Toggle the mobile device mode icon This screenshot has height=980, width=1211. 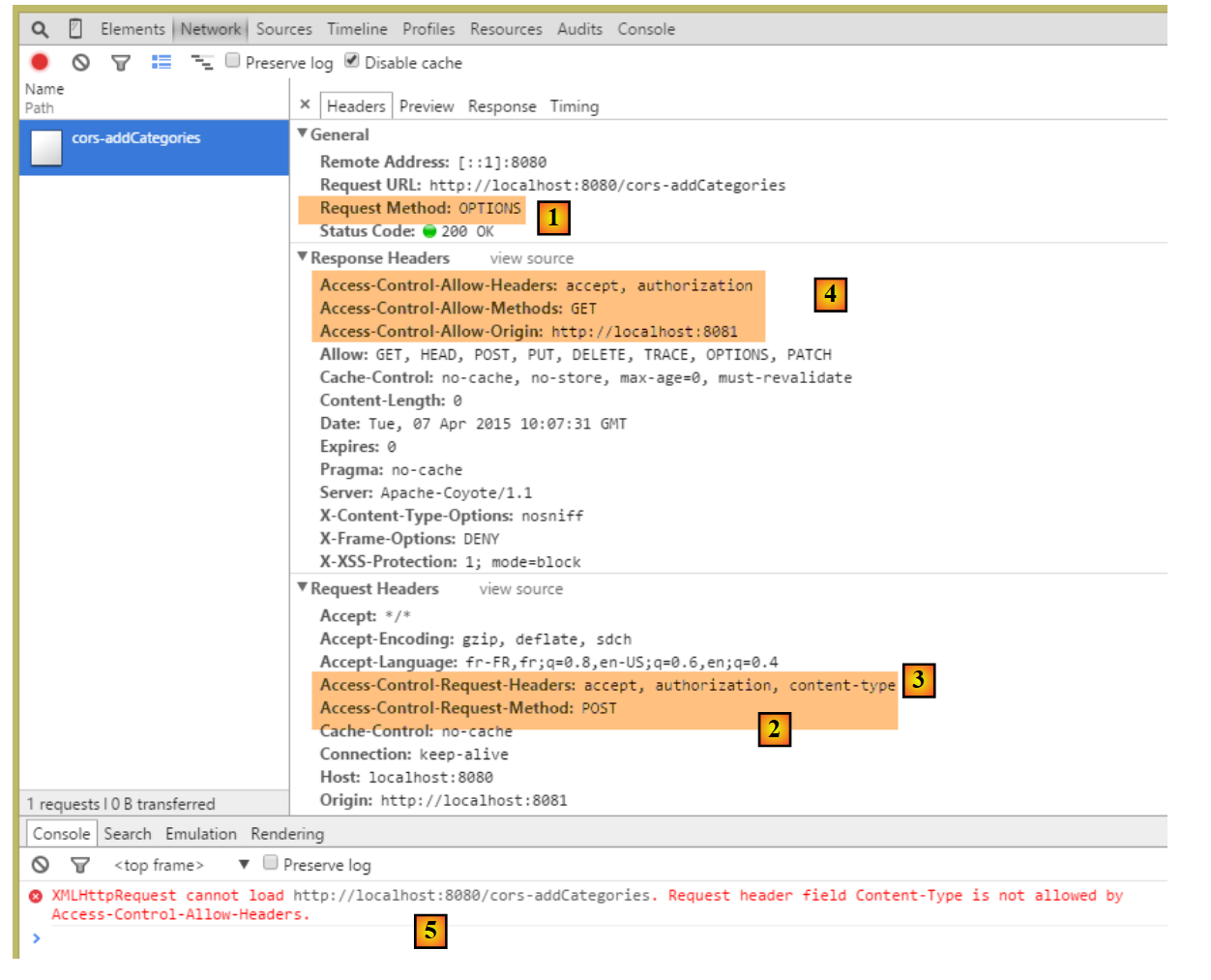click(75, 29)
